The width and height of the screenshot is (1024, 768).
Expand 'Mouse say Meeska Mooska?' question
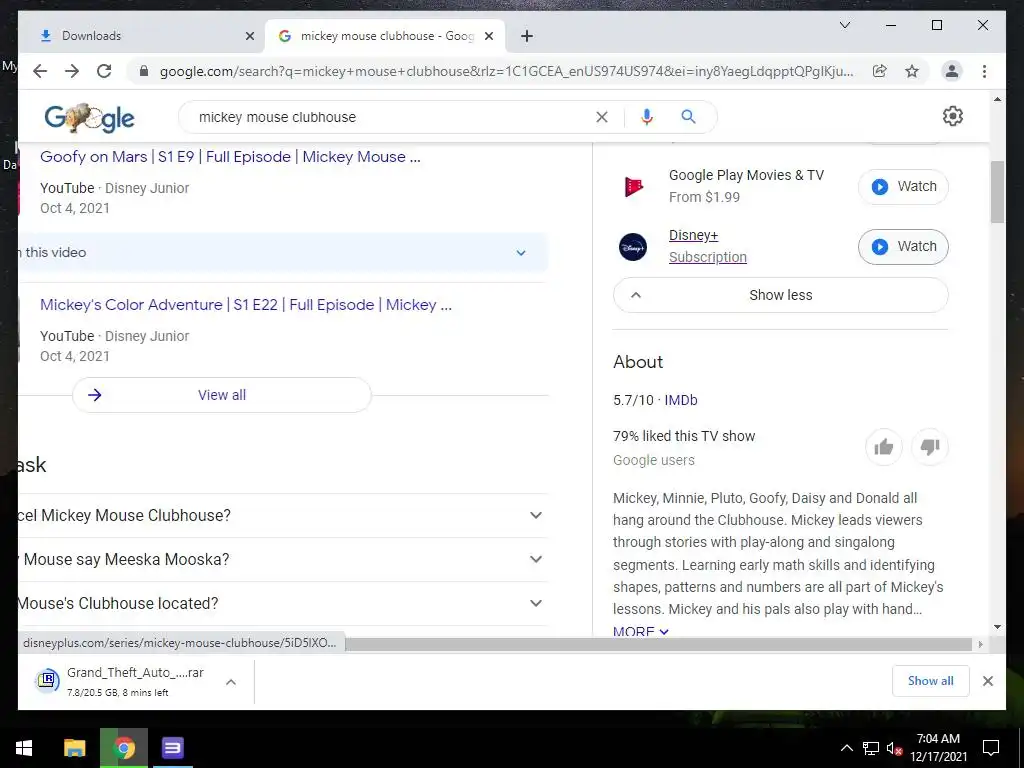pos(283,560)
